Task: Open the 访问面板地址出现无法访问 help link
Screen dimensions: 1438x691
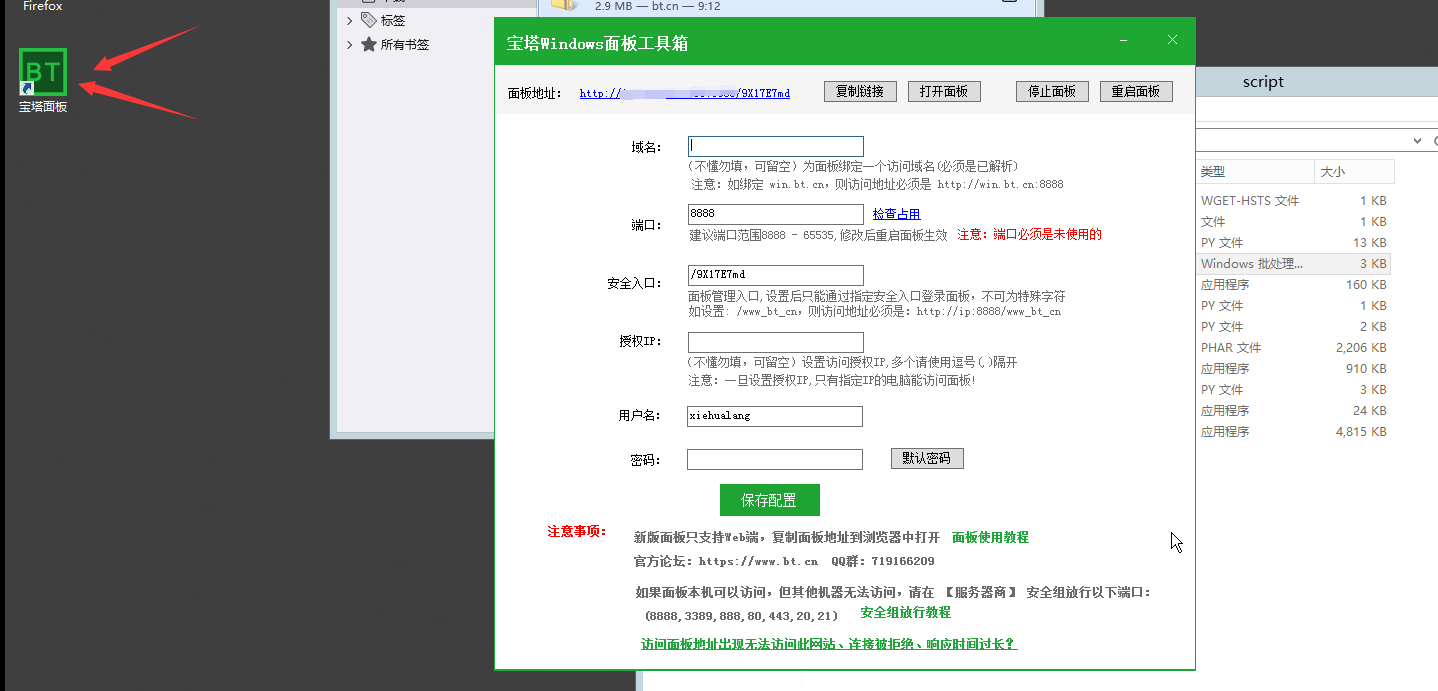Action: pyautogui.click(x=829, y=644)
